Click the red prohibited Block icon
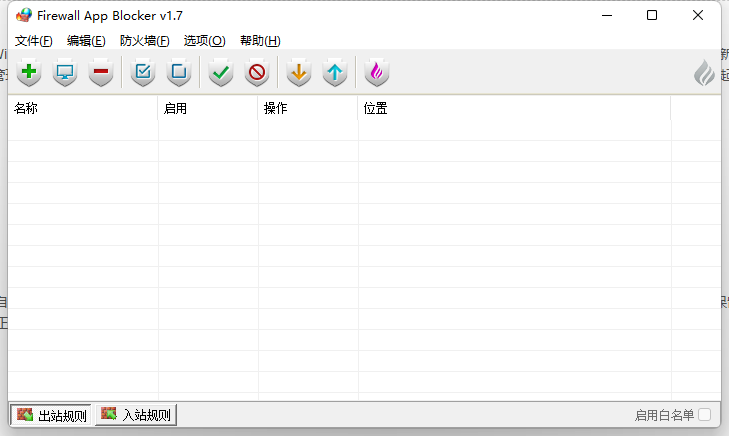The width and height of the screenshot is (729, 436). click(257, 72)
